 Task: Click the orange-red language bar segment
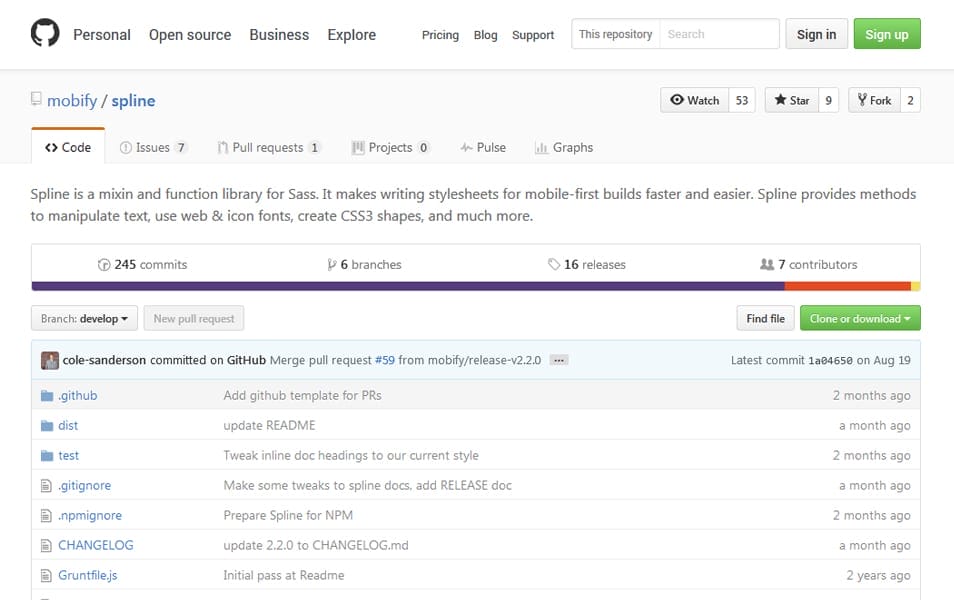pyautogui.click(x=848, y=286)
